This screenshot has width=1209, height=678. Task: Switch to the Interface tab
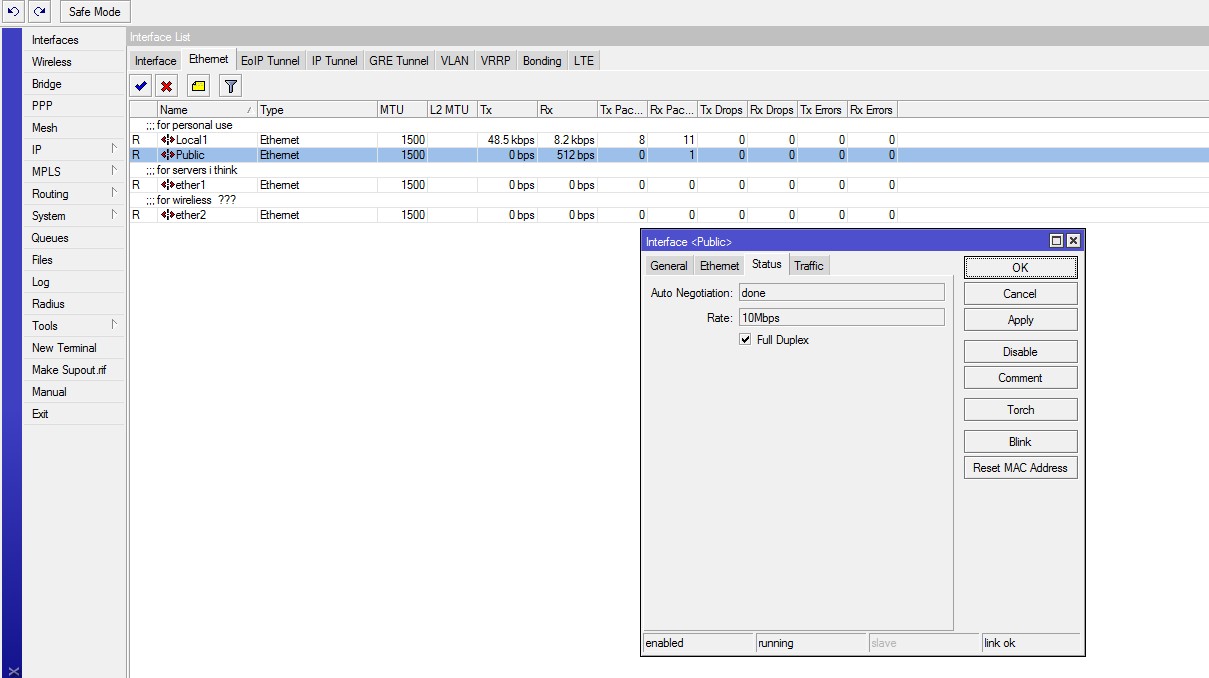(155, 61)
